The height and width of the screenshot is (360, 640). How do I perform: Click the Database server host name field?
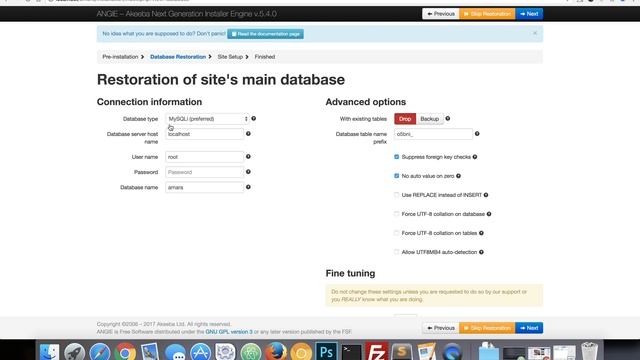(204, 134)
